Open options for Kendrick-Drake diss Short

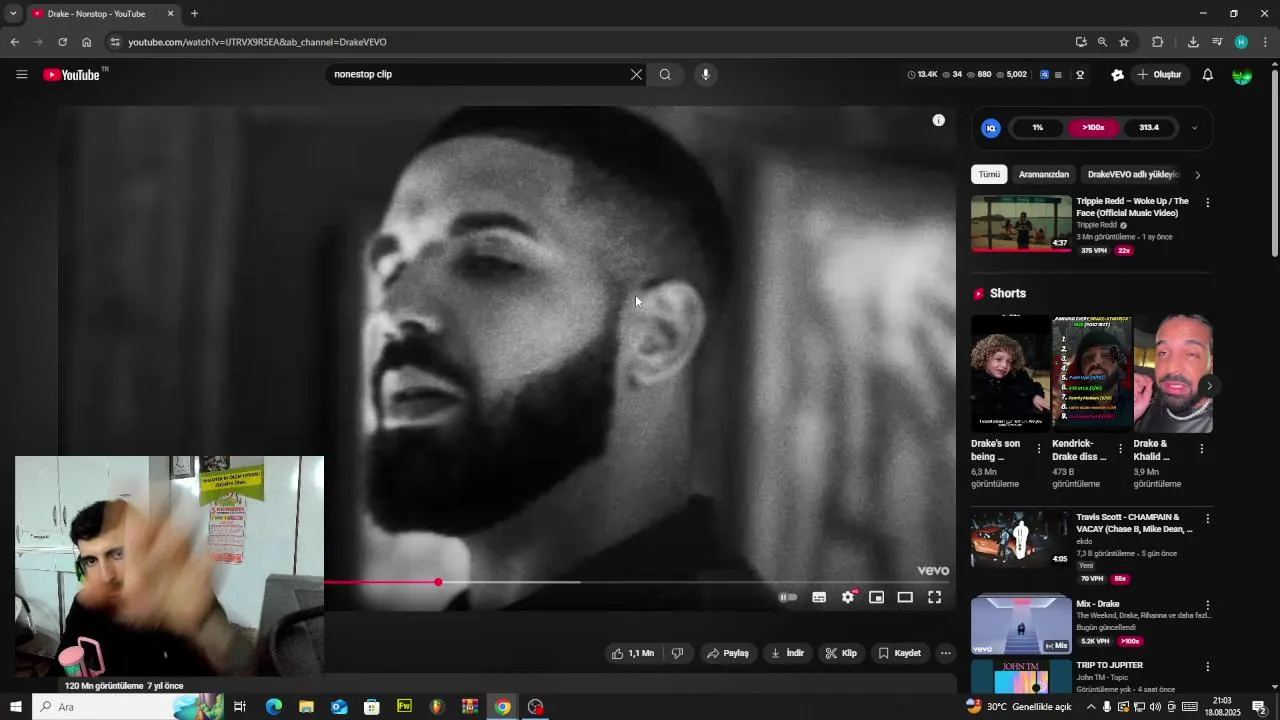pyautogui.click(x=1120, y=449)
